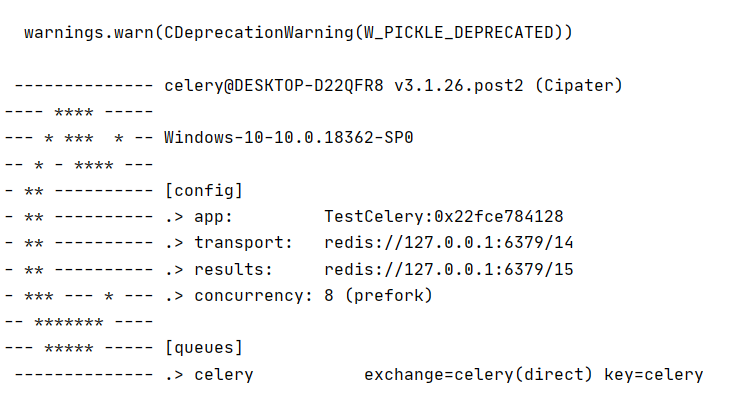Click the [queues] section header
The image size is (744, 419).
click(204, 348)
